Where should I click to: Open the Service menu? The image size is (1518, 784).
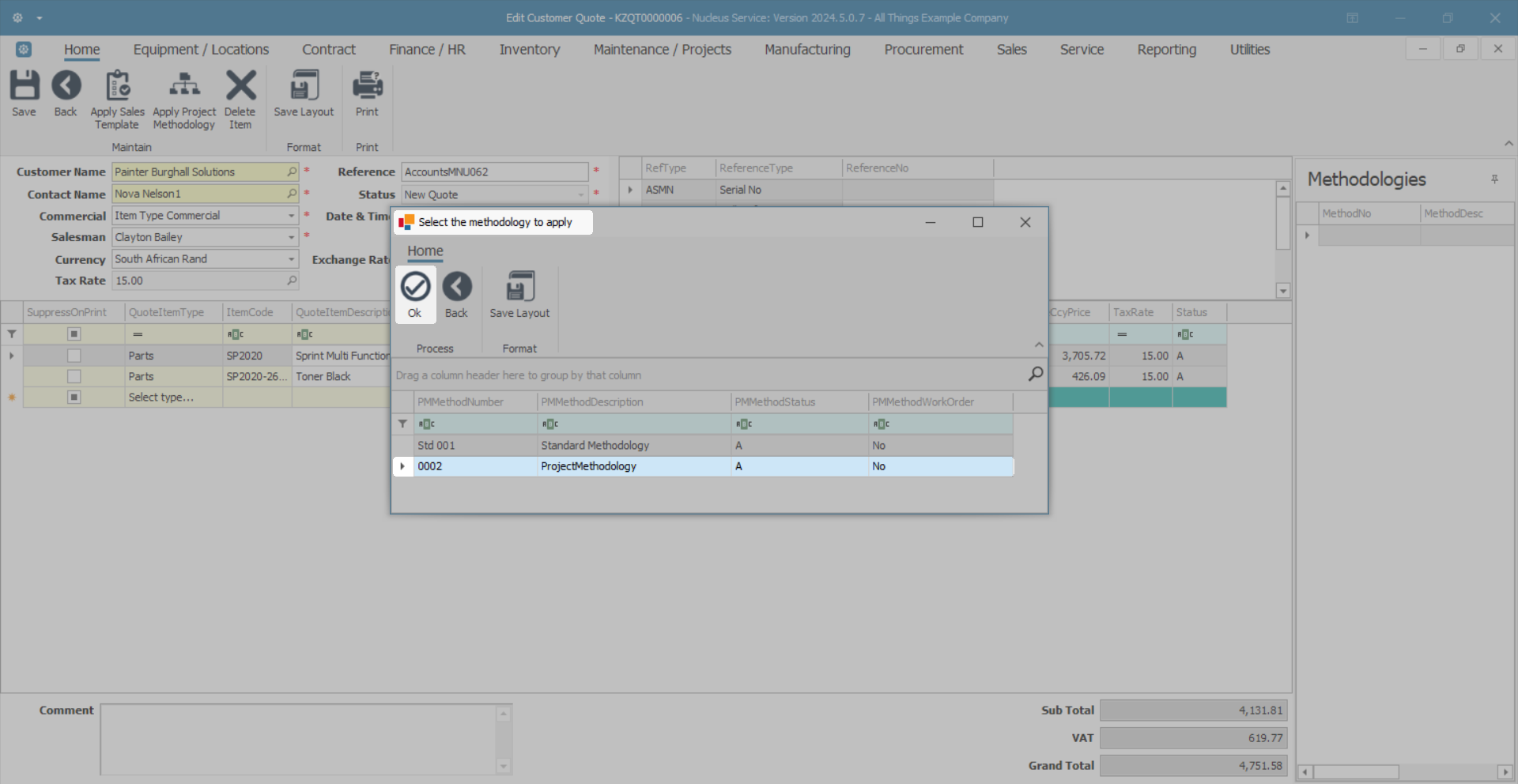pyautogui.click(x=1082, y=49)
